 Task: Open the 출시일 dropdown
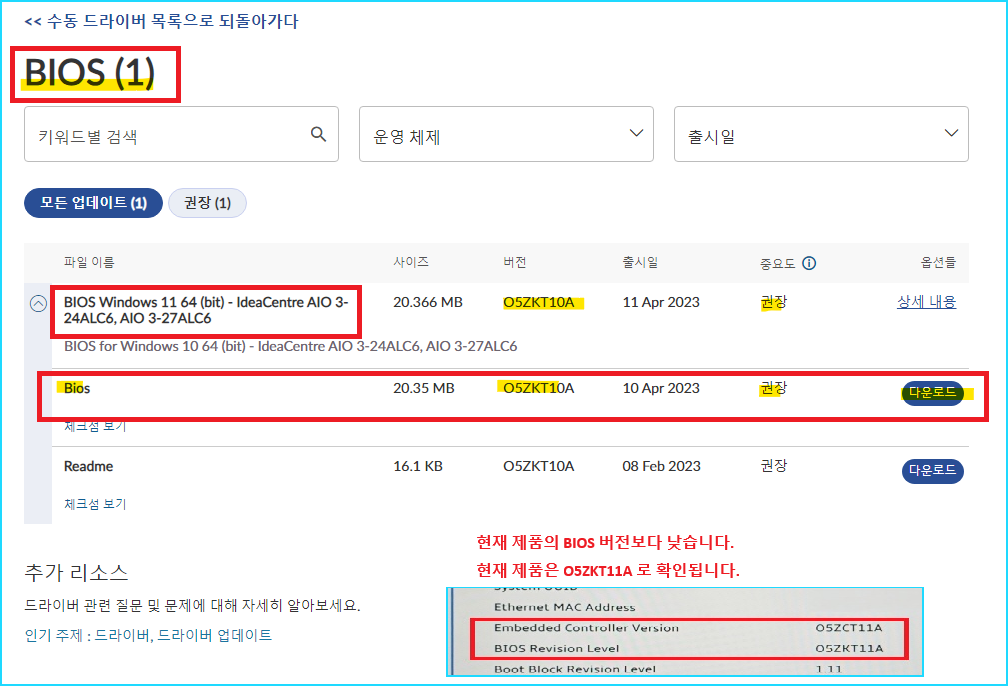click(x=821, y=134)
